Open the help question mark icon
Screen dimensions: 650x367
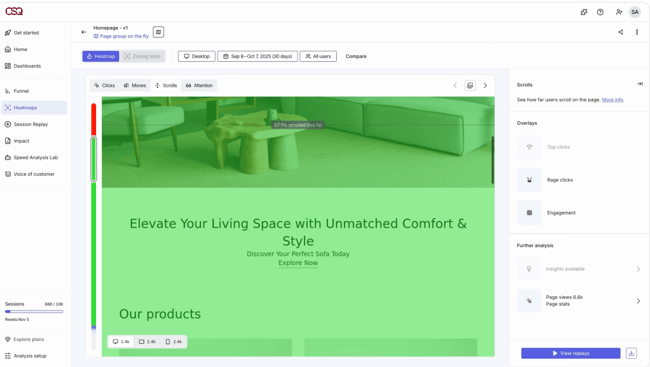coord(600,12)
